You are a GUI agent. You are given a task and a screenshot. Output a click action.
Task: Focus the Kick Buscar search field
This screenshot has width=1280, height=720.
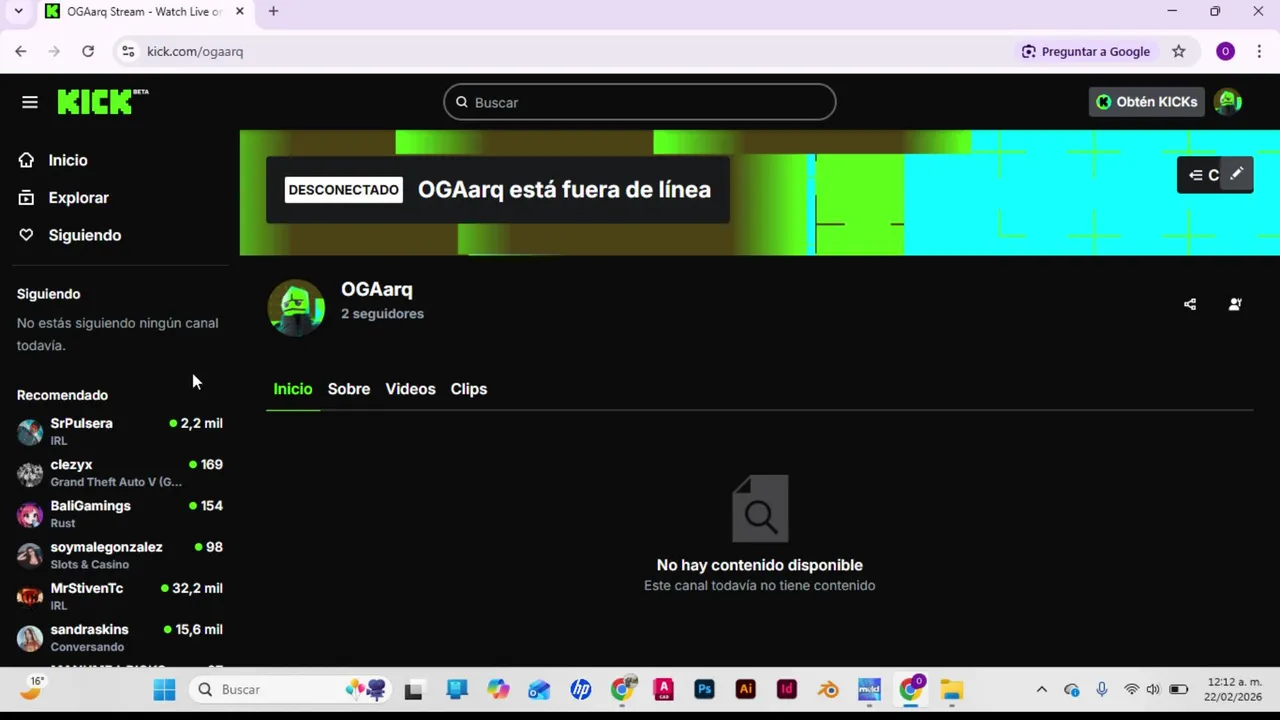click(x=640, y=102)
